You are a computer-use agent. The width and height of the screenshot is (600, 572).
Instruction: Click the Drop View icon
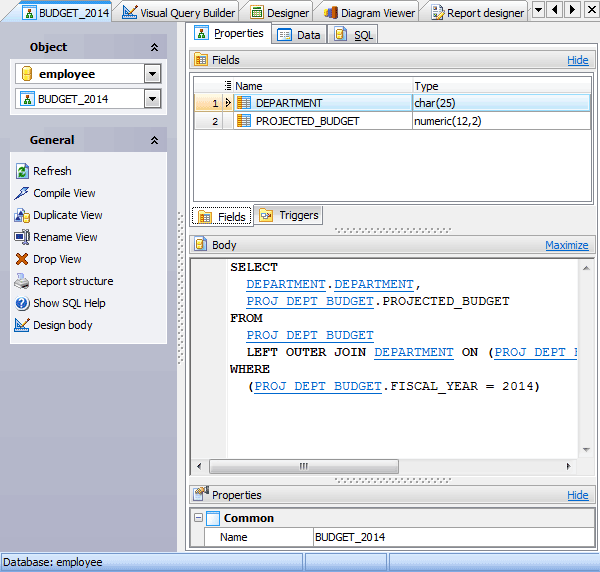click(23, 259)
